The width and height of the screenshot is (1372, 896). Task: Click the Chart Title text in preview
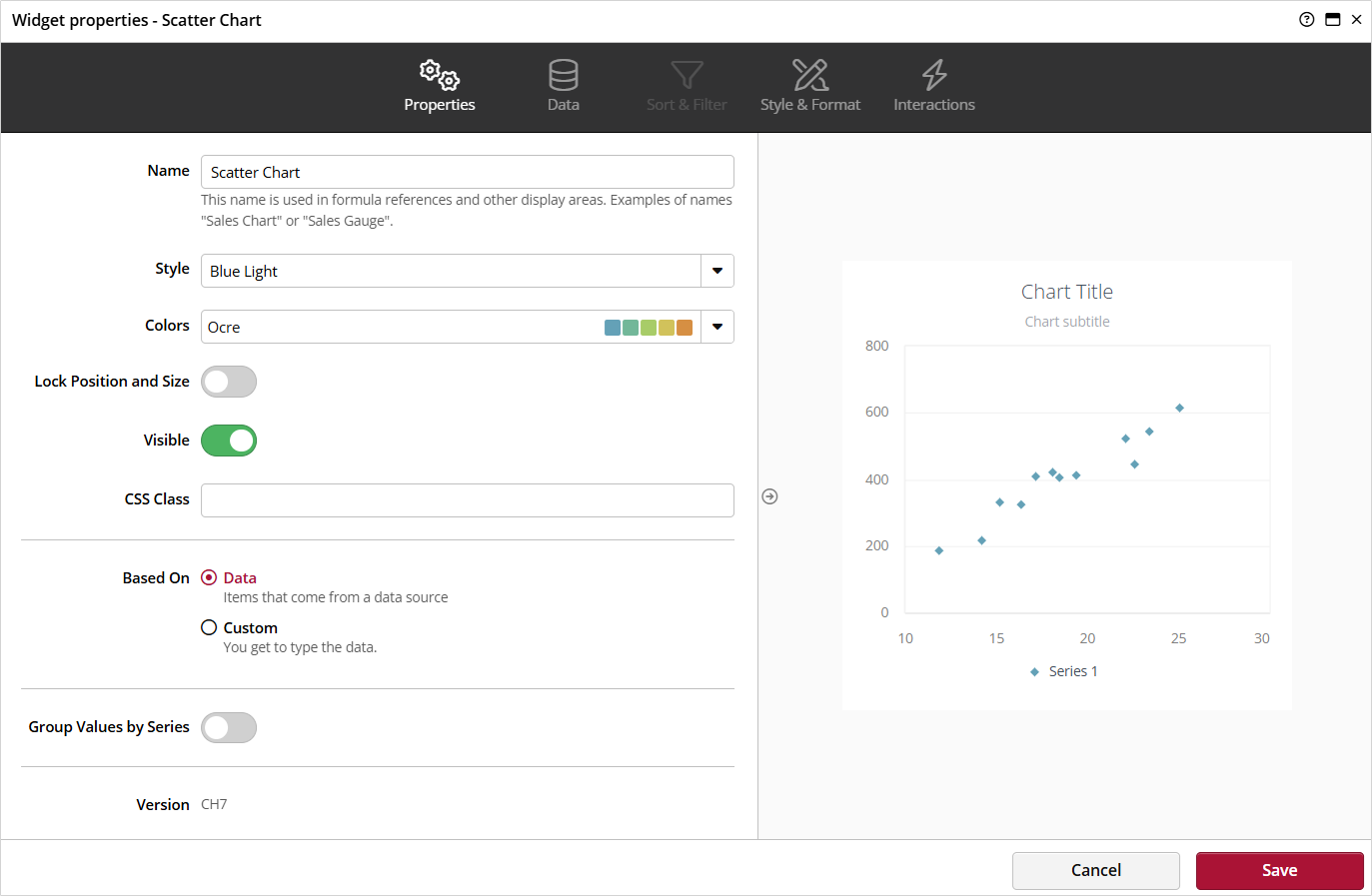click(x=1067, y=292)
